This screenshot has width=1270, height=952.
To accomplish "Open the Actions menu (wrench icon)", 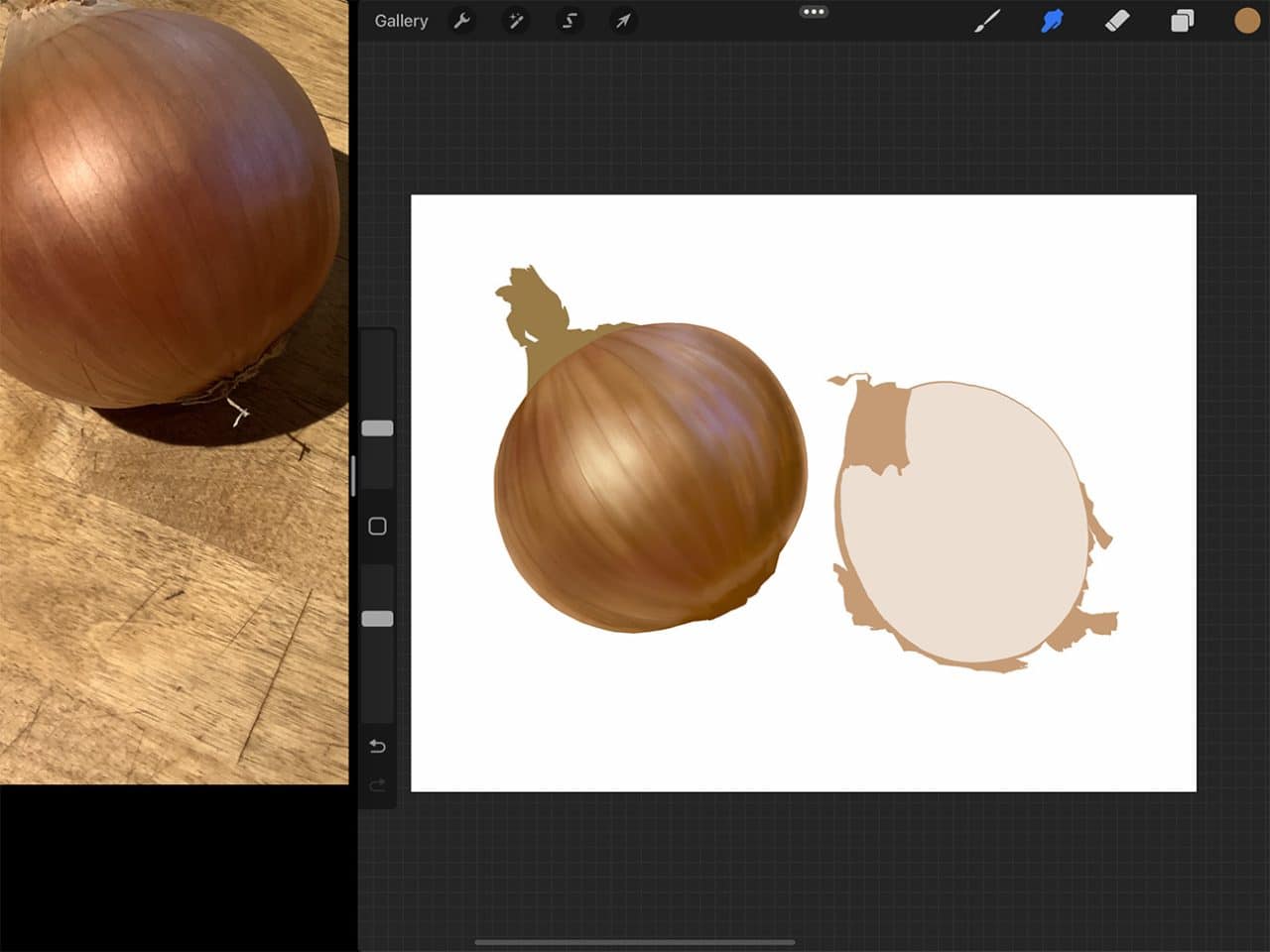I will tap(462, 21).
